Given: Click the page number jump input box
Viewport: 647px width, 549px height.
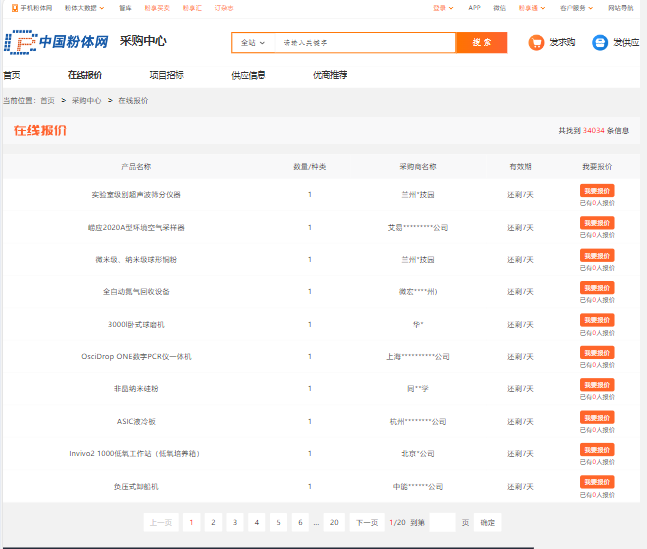Looking at the screenshot, I should tap(442, 522).
